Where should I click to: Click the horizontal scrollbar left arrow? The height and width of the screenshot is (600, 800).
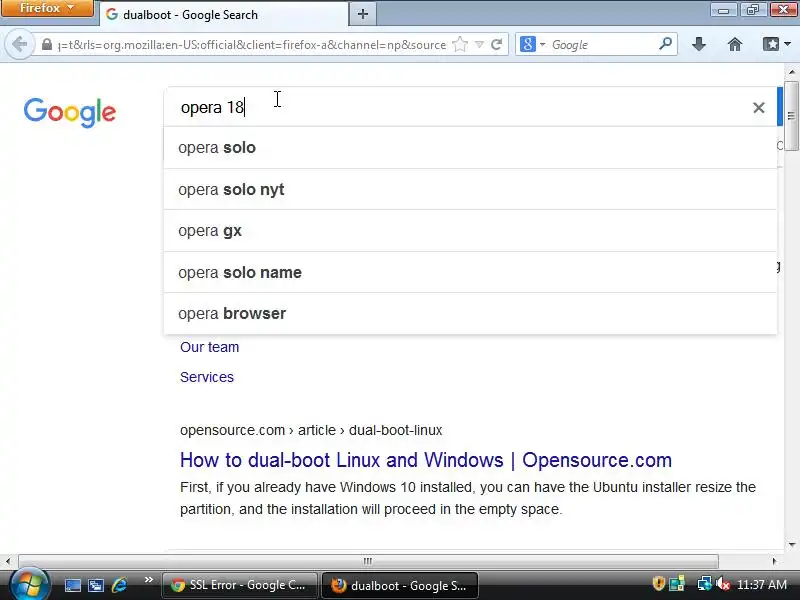coord(7,561)
